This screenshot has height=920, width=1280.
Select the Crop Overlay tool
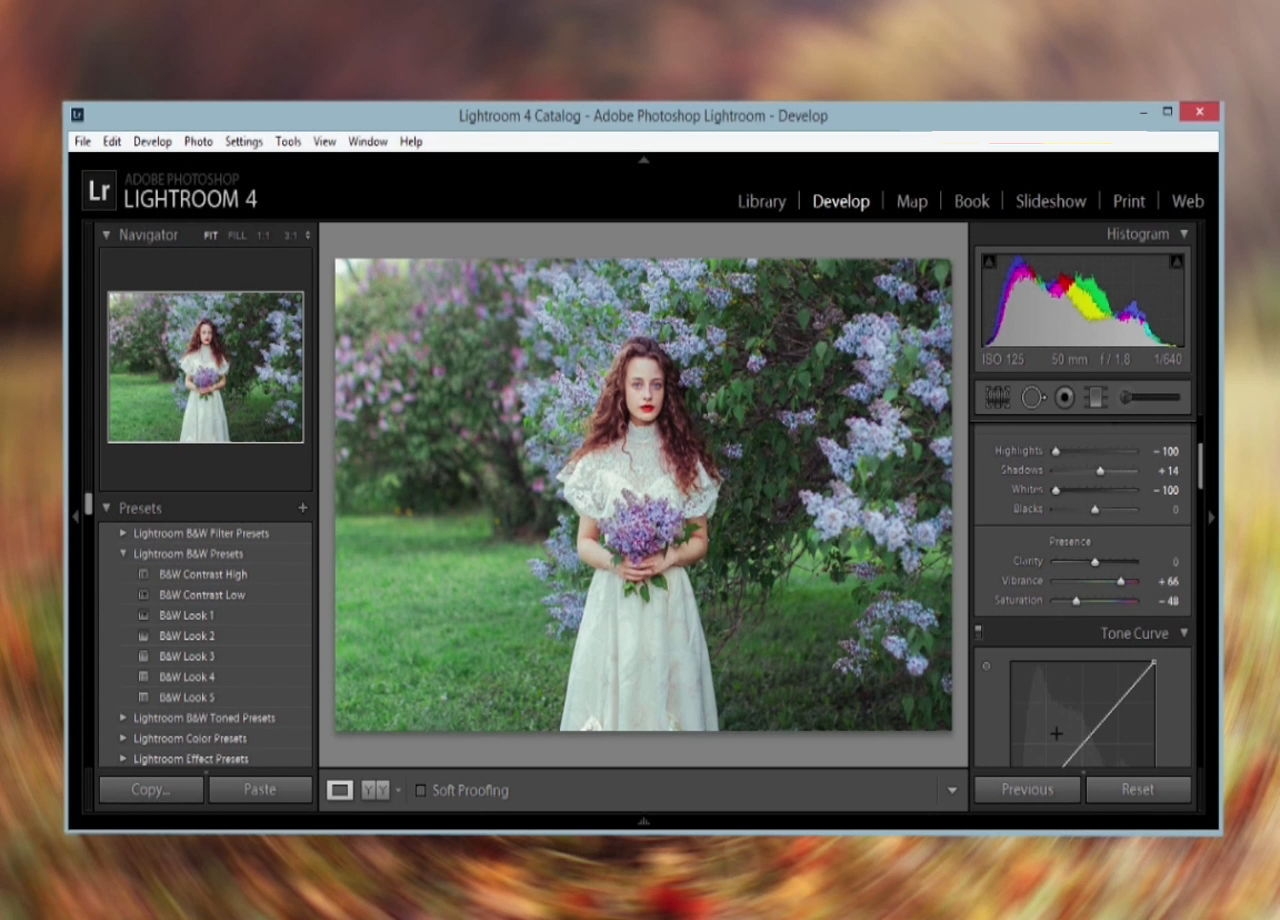click(997, 397)
